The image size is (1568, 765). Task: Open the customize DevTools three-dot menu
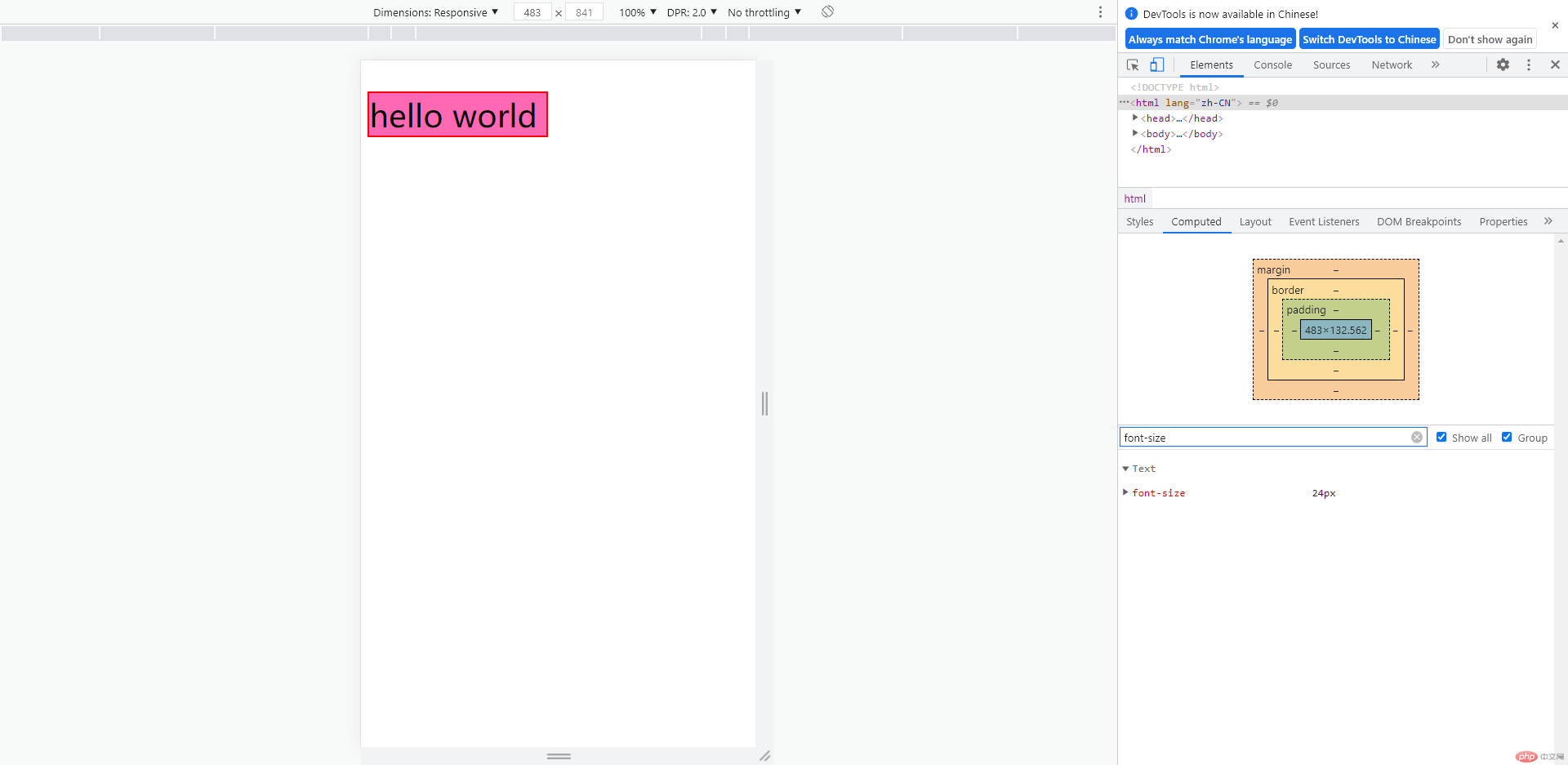click(1529, 64)
